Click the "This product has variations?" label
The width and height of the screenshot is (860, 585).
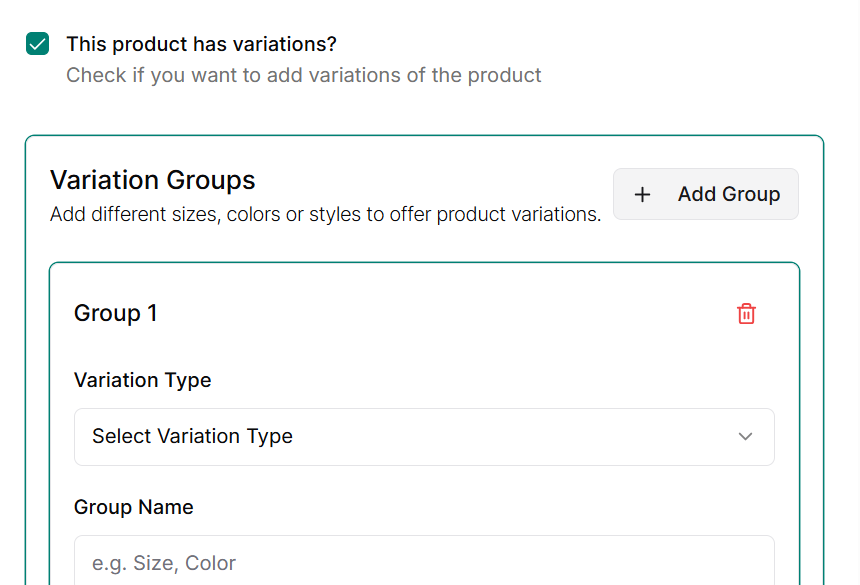[201, 44]
